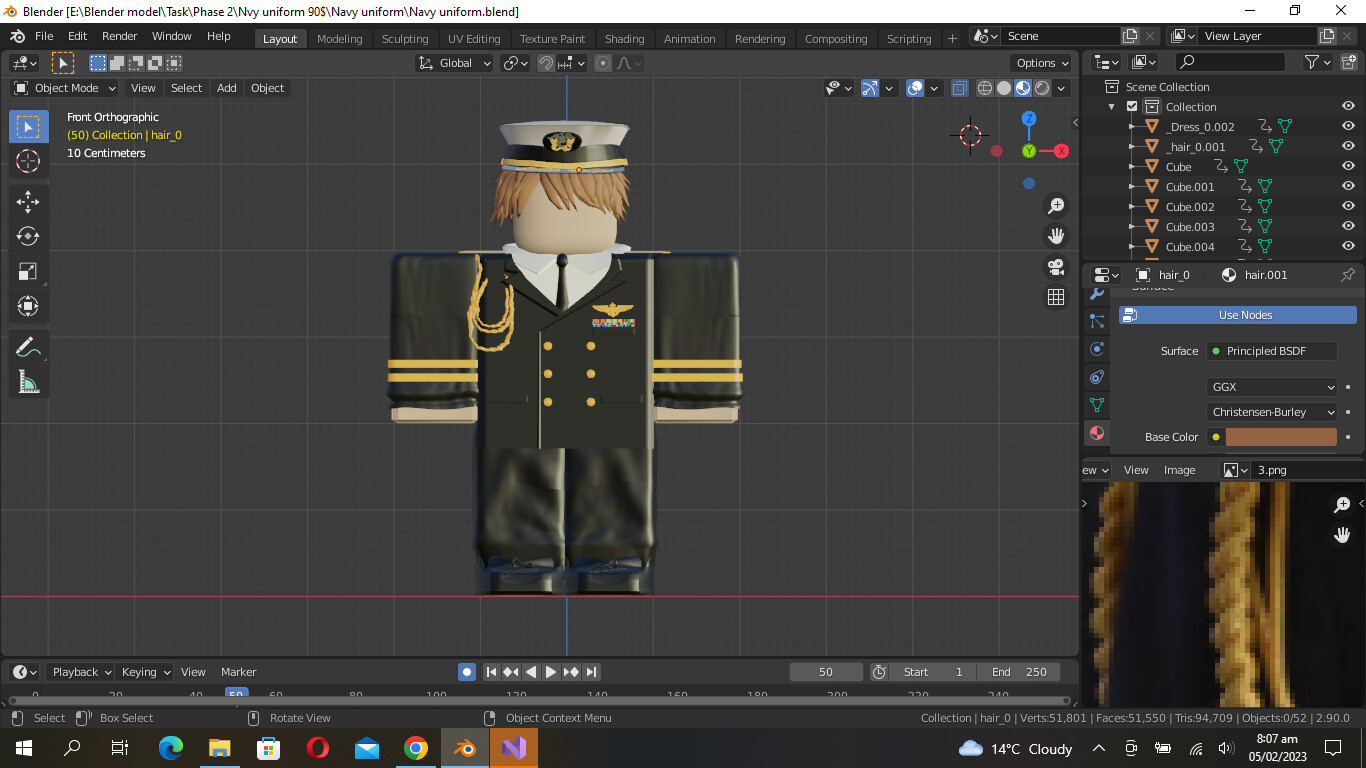Expand the Christensen-Burley subsurface method dropdown
This screenshot has height=768, width=1366.
tap(1272, 412)
